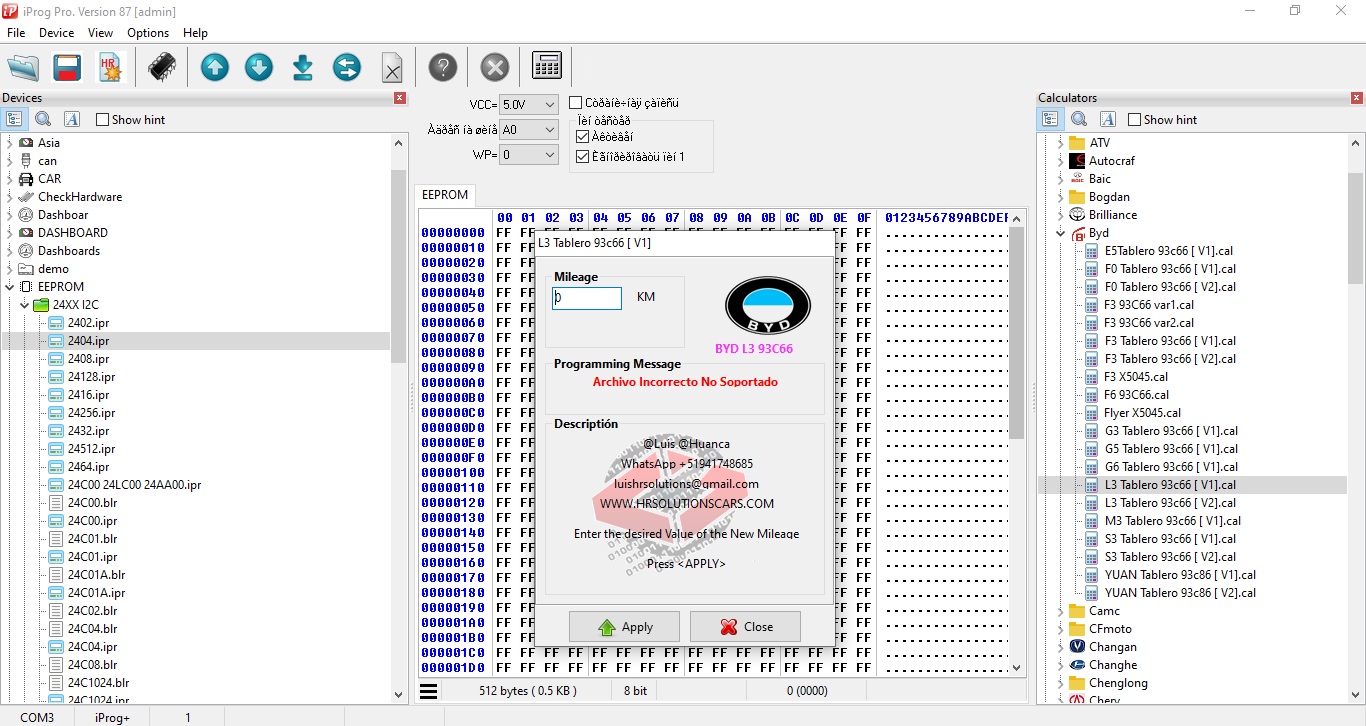The width and height of the screenshot is (1366, 726).
Task: Select the EEPROM tab
Action: click(x=445, y=195)
